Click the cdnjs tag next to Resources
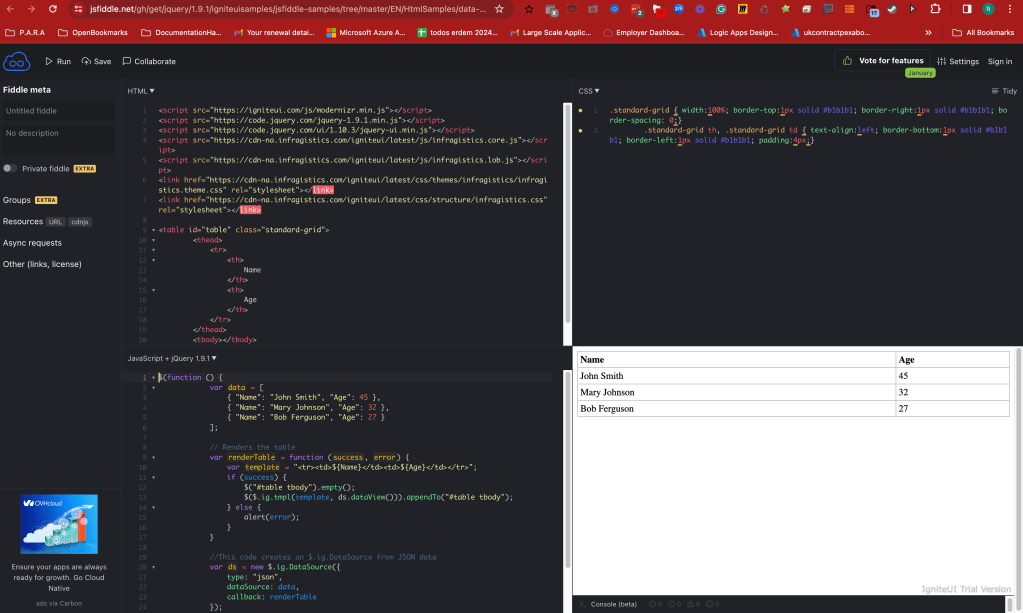 pyautogui.click(x=80, y=222)
